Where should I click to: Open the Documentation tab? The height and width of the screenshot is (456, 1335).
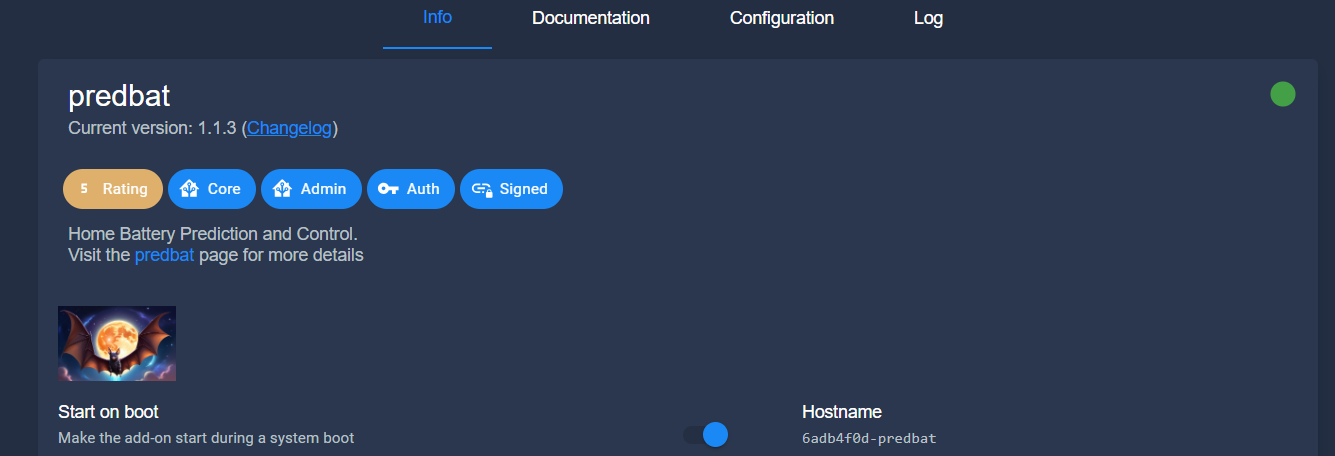click(x=591, y=18)
